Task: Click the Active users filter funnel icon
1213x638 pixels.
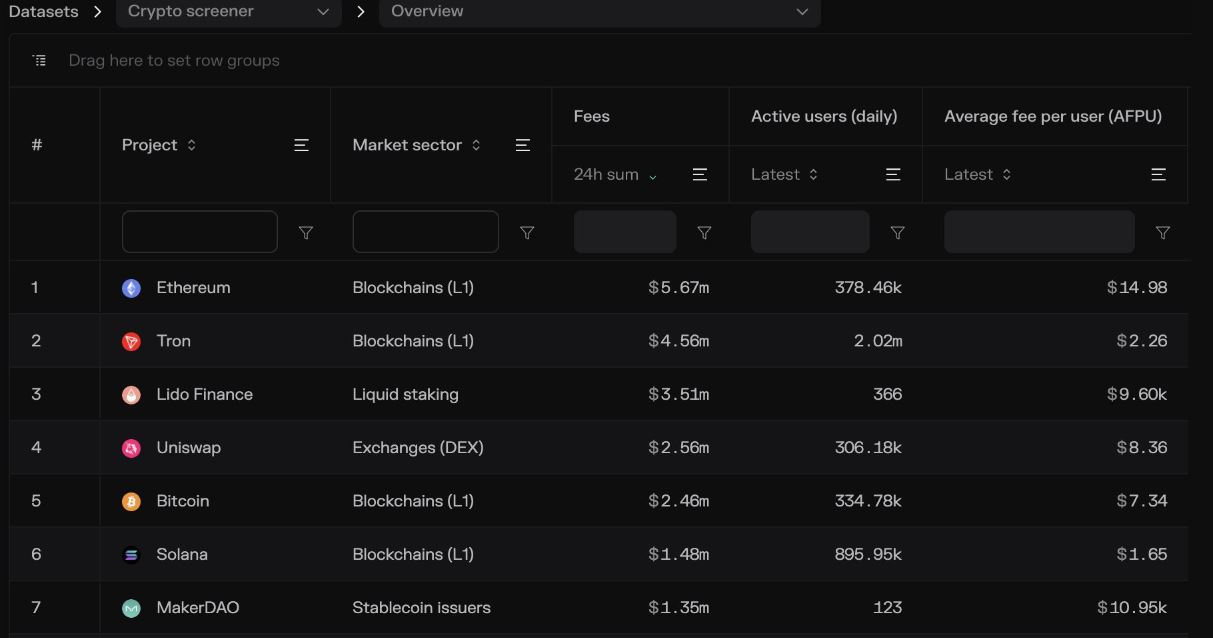Action: 898,232
